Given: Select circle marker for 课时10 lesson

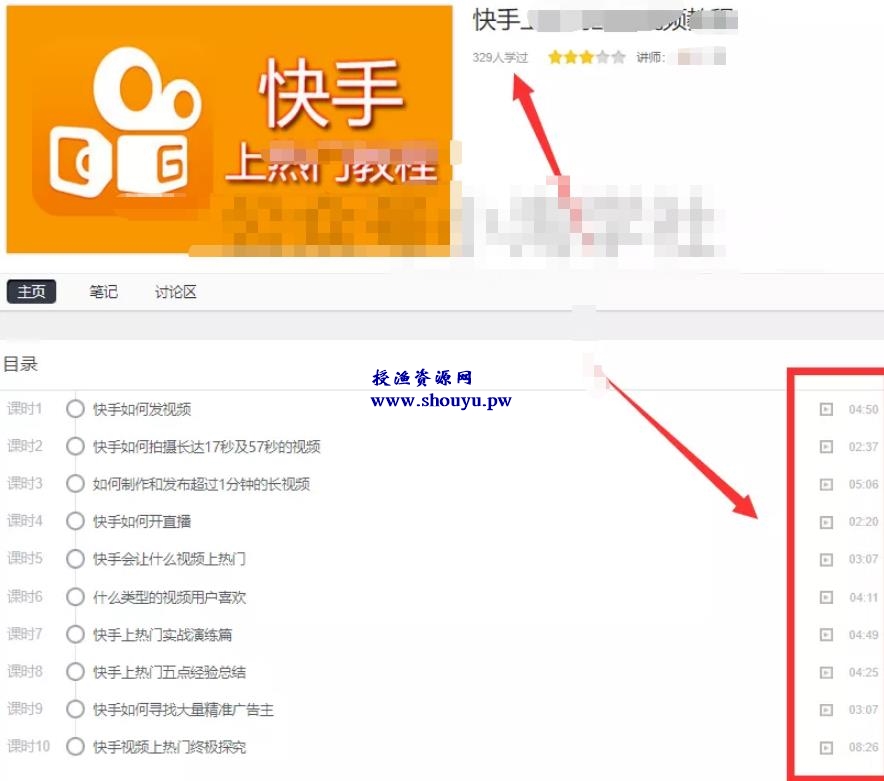Looking at the screenshot, I should click(x=75, y=747).
